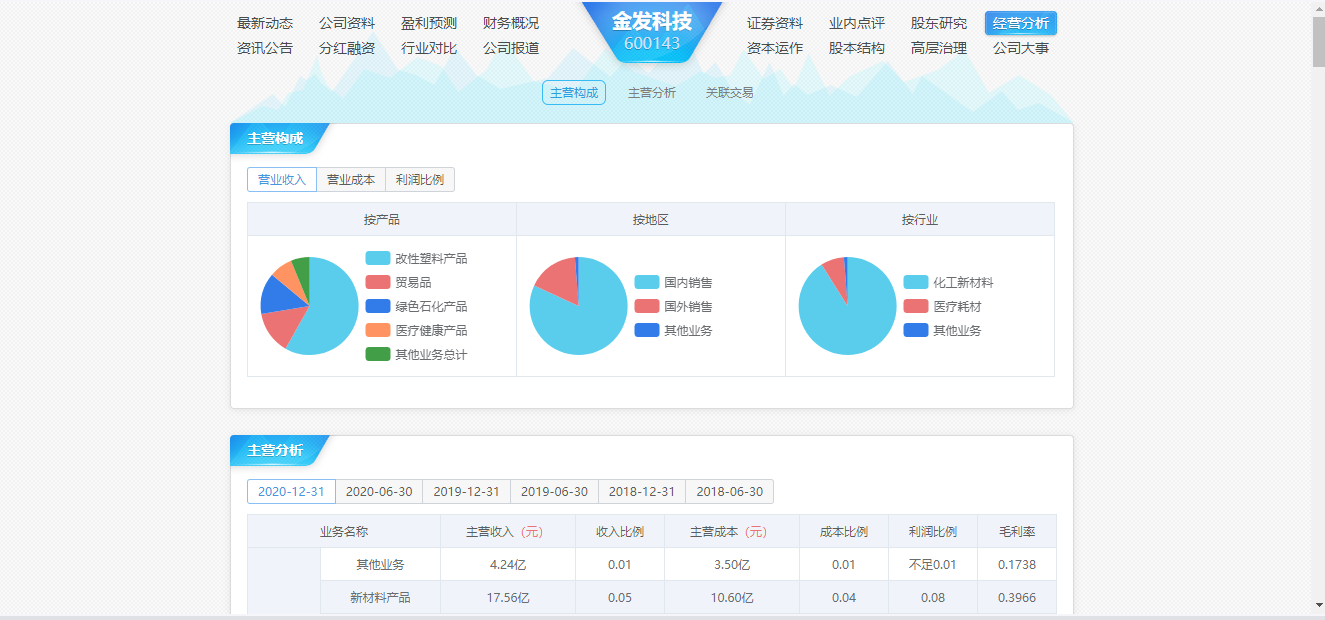Toggle 改性塑料产品 legend swatch
Screen dimensions: 1325x620
pyautogui.click(x=377, y=258)
